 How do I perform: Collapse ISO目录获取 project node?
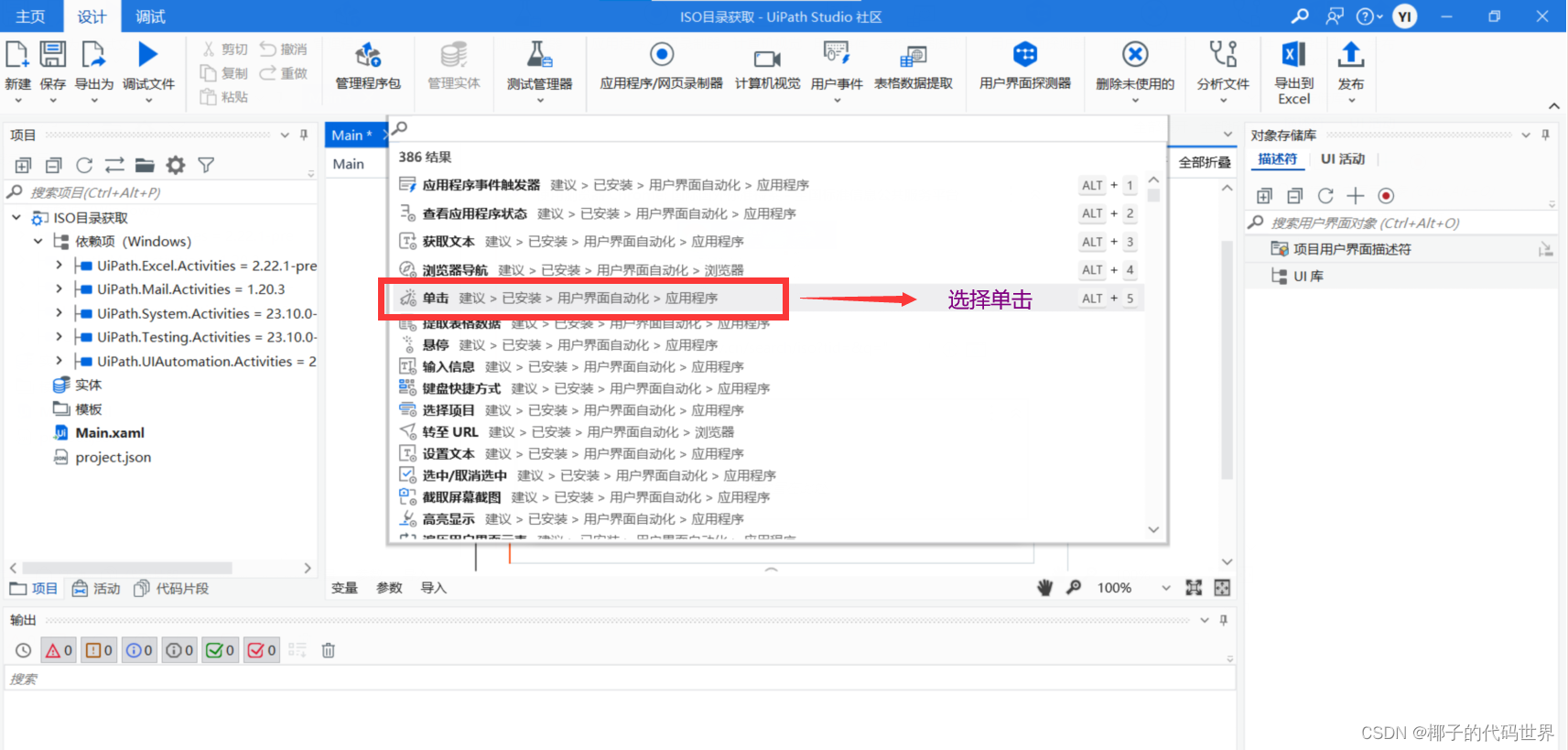click(16, 217)
